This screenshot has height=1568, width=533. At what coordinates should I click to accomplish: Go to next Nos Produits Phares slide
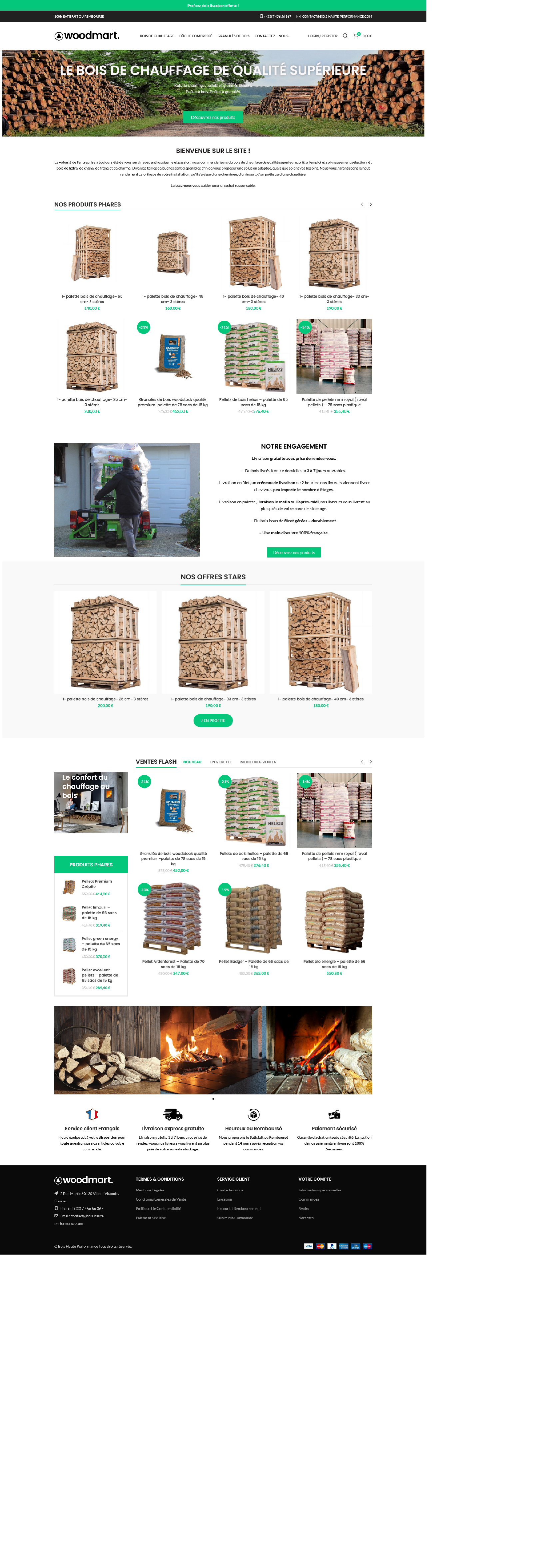tap(370, 204)
